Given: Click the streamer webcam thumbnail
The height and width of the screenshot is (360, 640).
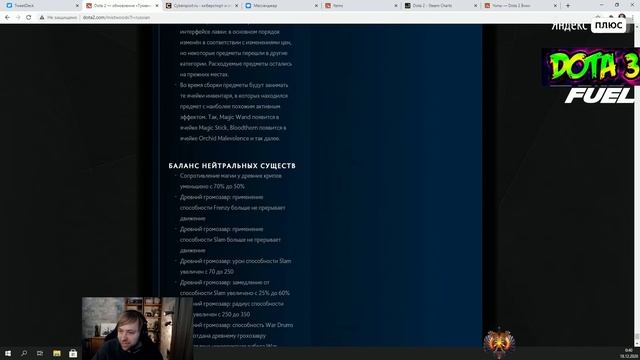Looking at the screenshot, I should 137,328.
